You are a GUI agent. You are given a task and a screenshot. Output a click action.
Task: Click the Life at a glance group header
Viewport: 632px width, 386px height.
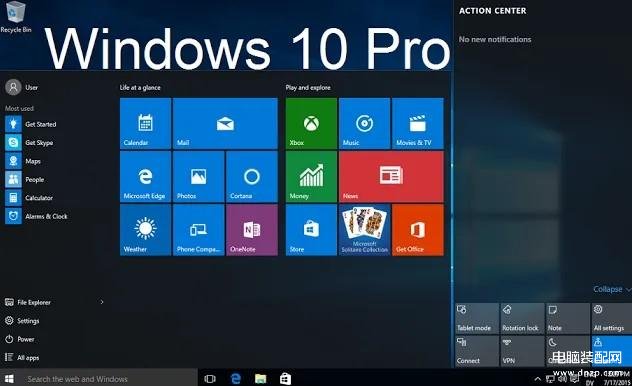click(140, 87)
